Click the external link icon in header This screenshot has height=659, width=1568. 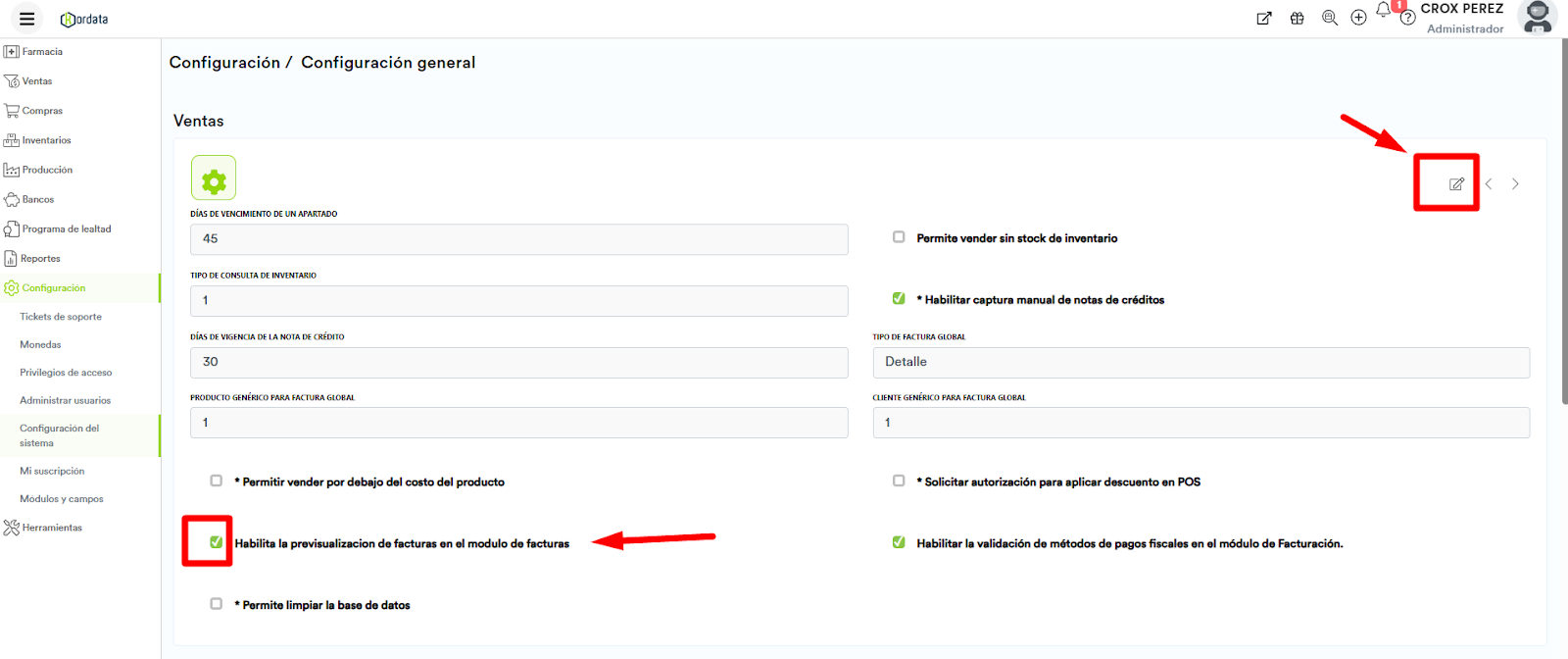(1264, 19)
